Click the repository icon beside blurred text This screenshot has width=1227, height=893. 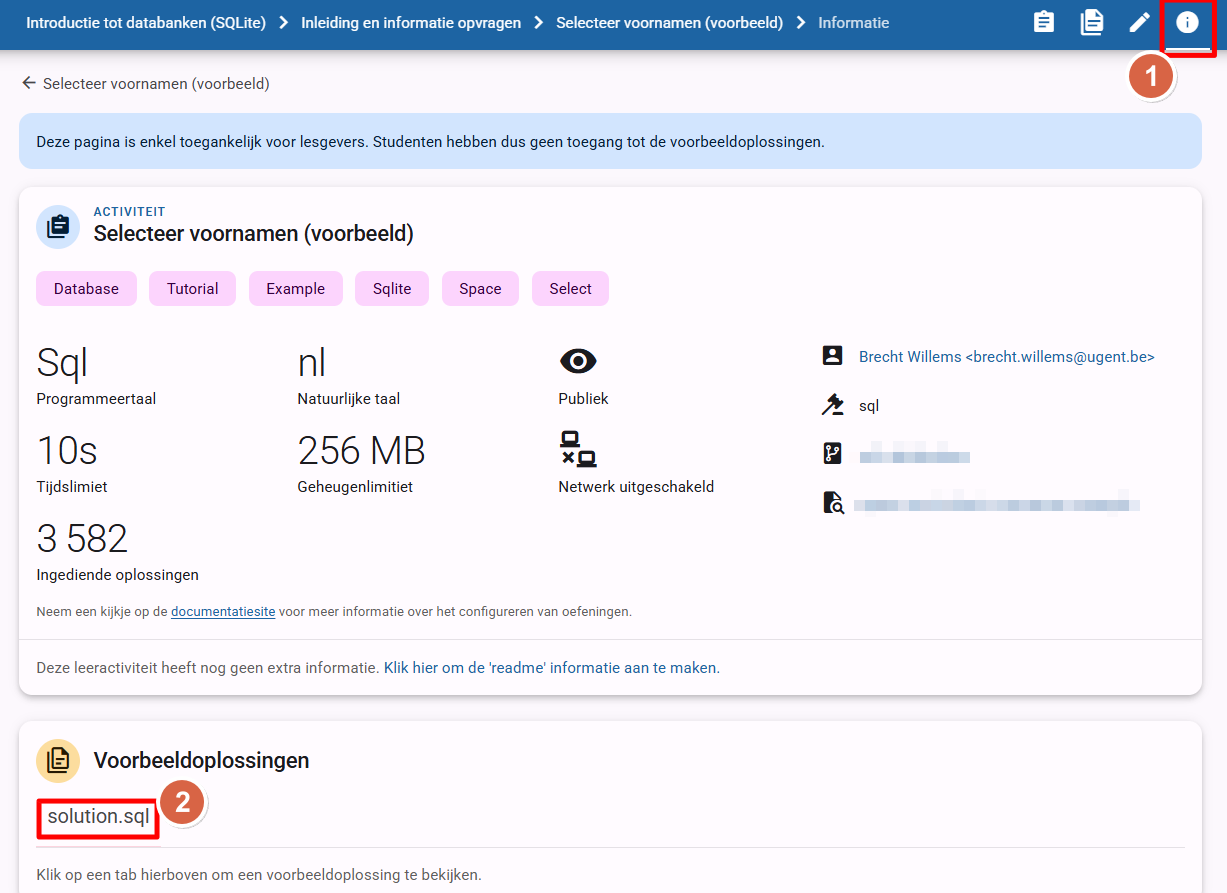point(833,454)
